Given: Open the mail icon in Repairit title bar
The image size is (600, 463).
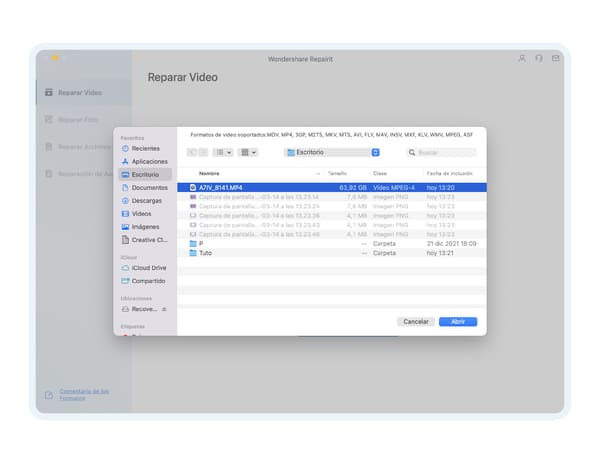Looking at the screenshot, I should click(556, 59).
